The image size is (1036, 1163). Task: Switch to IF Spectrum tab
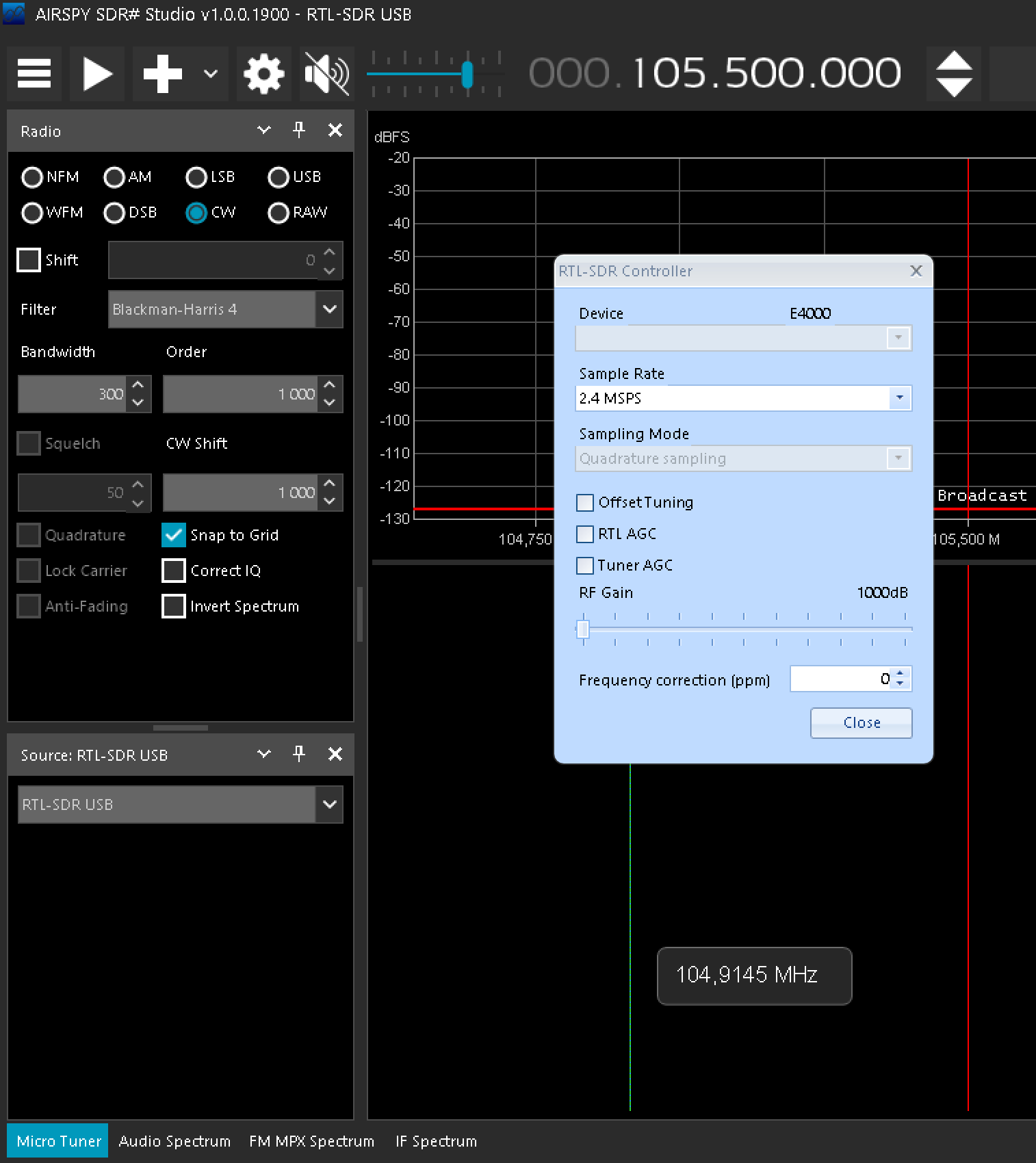(x=436, y=1141)
